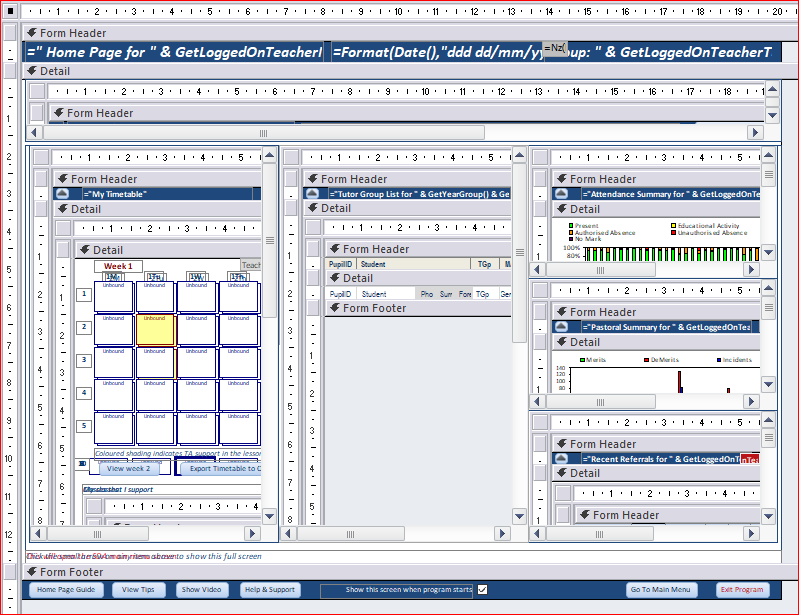Image resolution: width=799 pixels, height=615 pixels.
Task: Click up scroll arrow in Recent Referrals subform
Action: [x=769, y=421]
